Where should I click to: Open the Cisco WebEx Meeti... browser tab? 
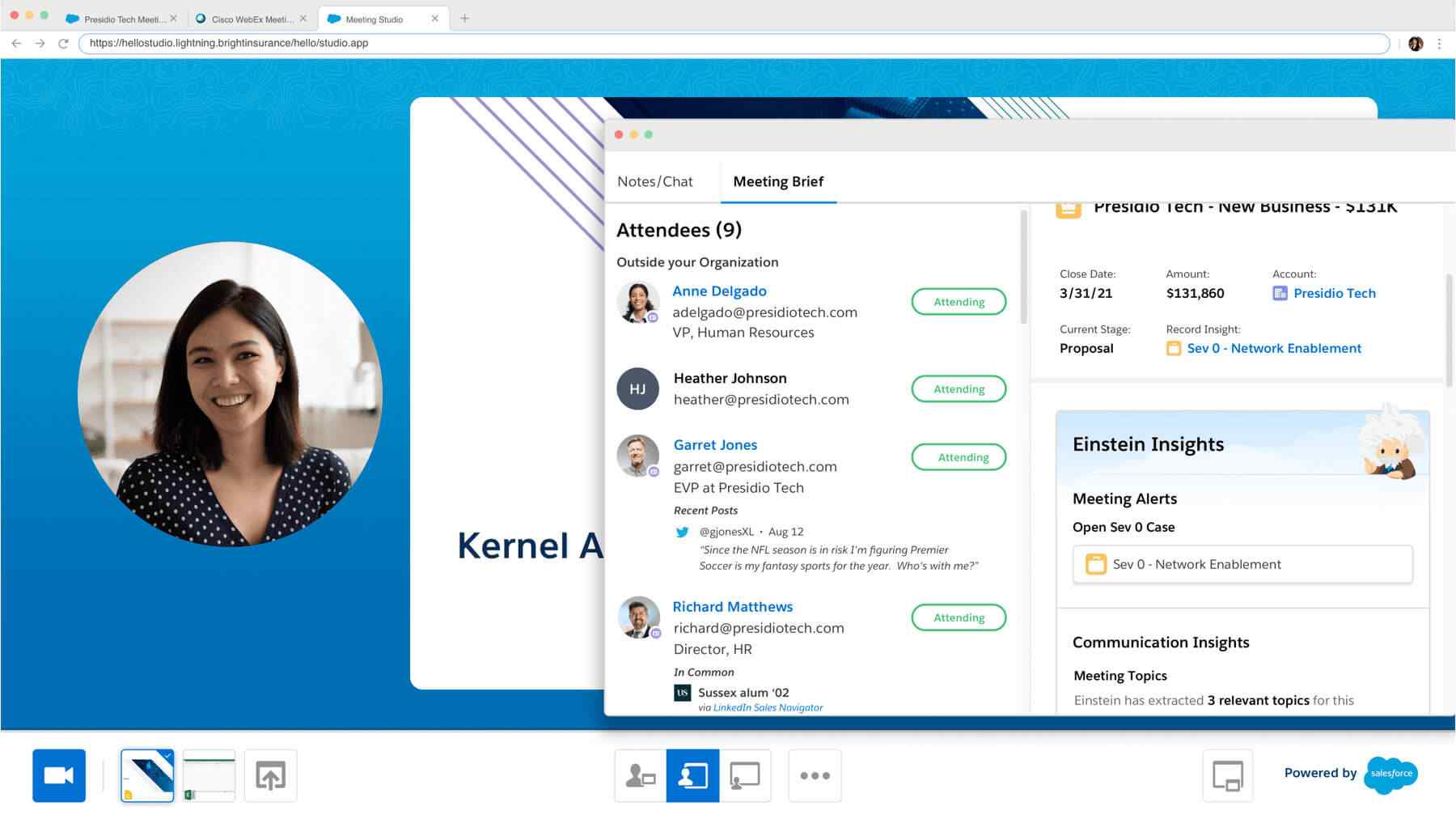pos(250,19)
